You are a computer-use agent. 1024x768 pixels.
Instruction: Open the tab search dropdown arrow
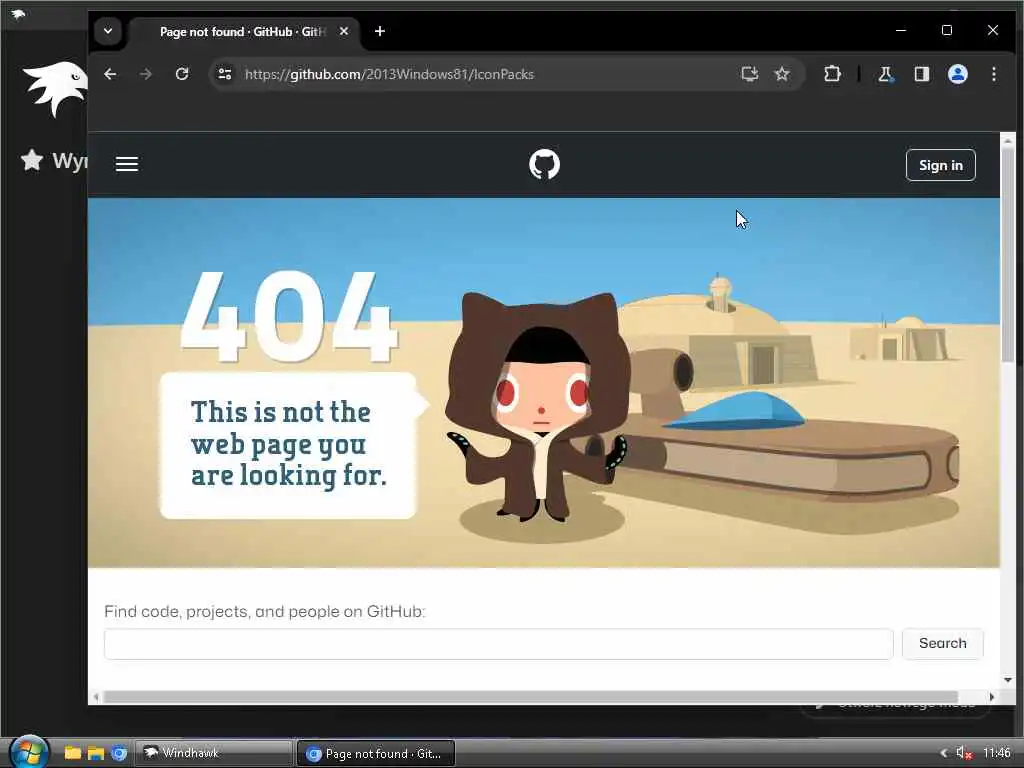[108, 31]
